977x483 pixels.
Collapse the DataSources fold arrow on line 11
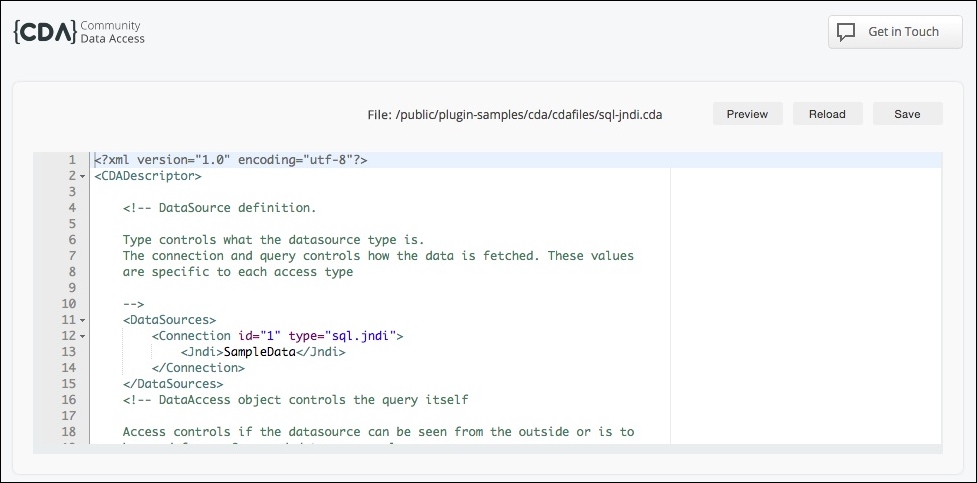82,320
